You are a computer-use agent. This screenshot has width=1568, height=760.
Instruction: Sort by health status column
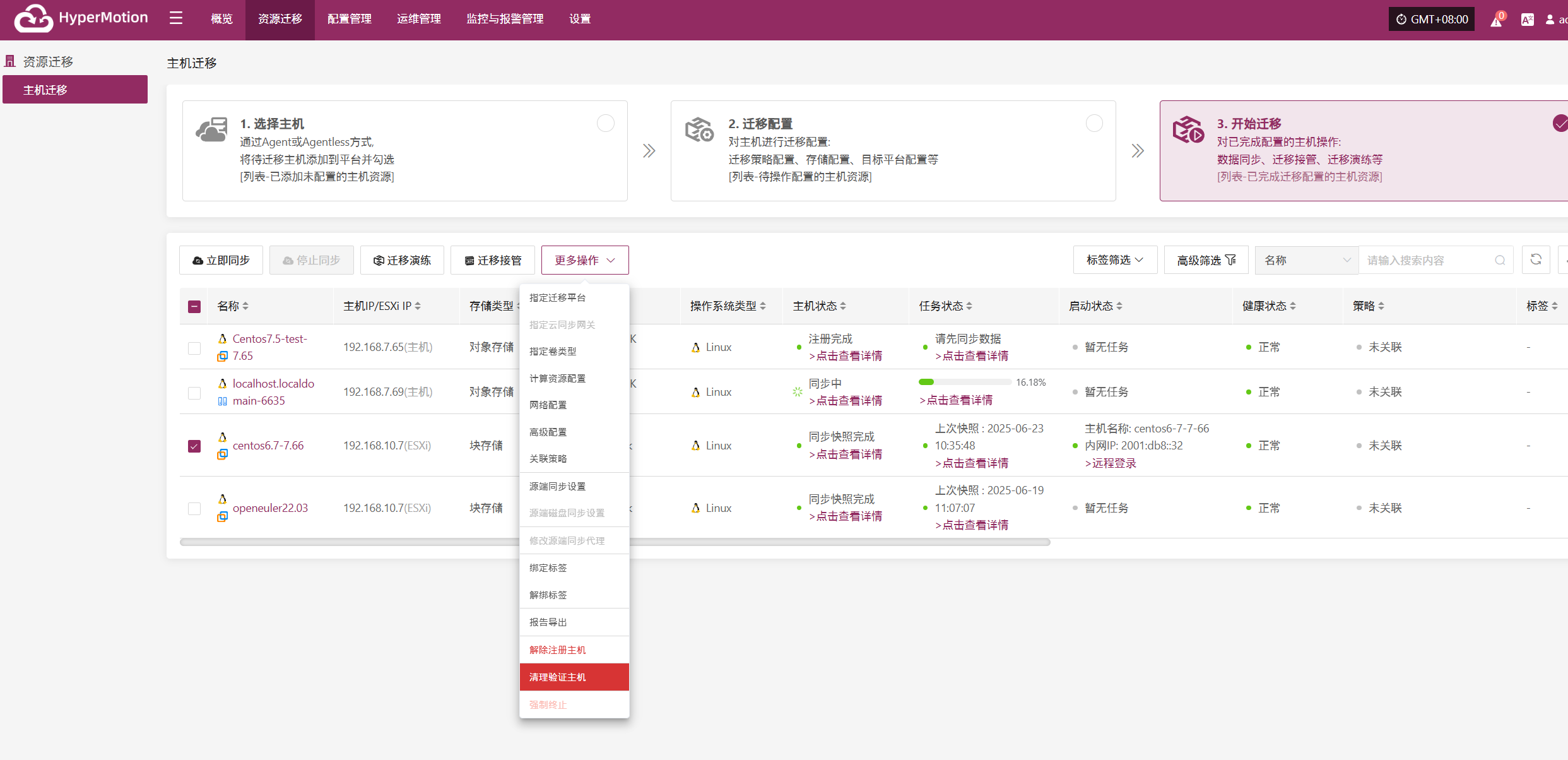click(1293, 306)
